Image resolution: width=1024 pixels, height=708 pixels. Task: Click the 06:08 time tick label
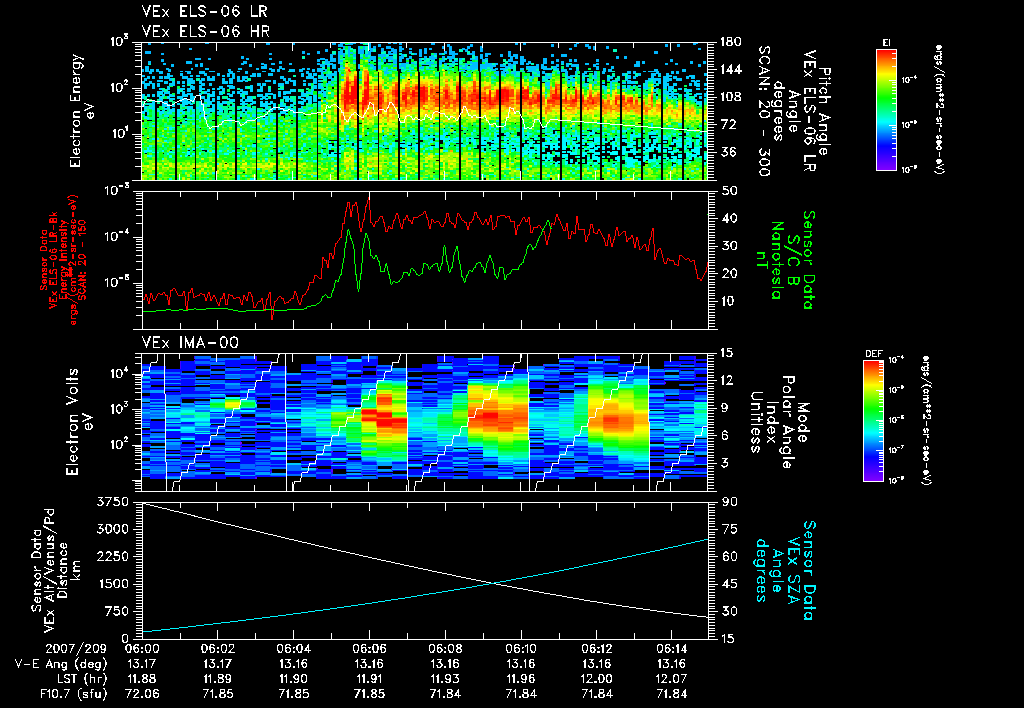tap(445, 649)
